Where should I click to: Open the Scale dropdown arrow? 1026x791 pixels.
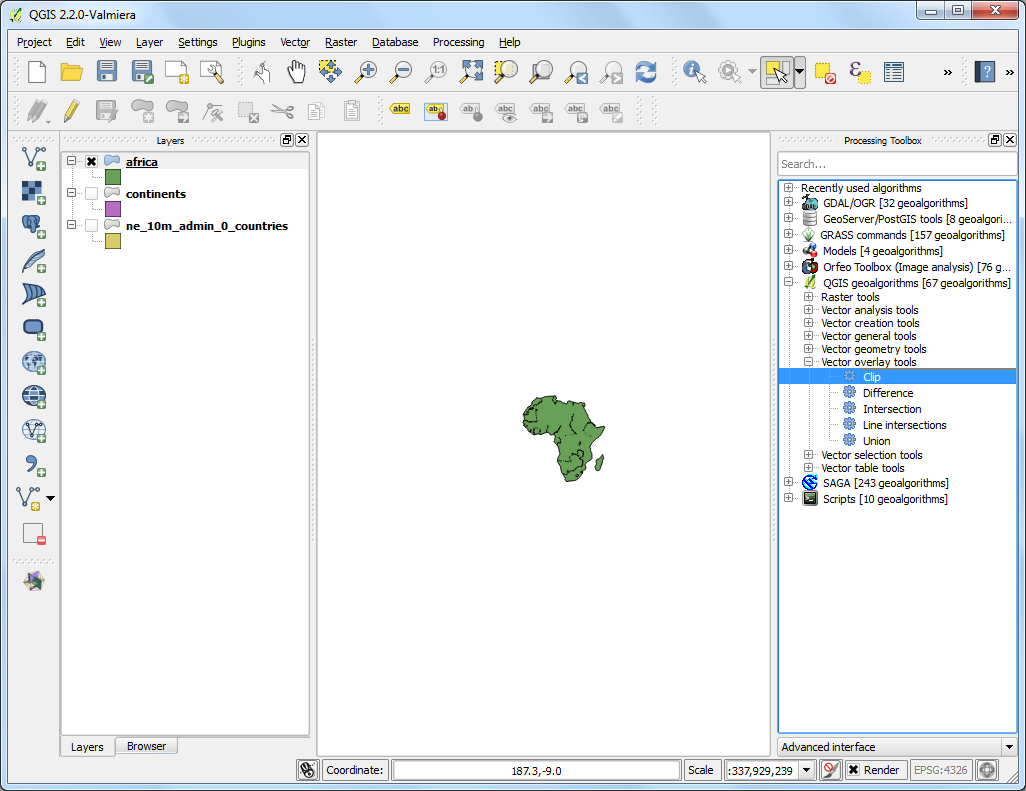(x=806, y=770)
